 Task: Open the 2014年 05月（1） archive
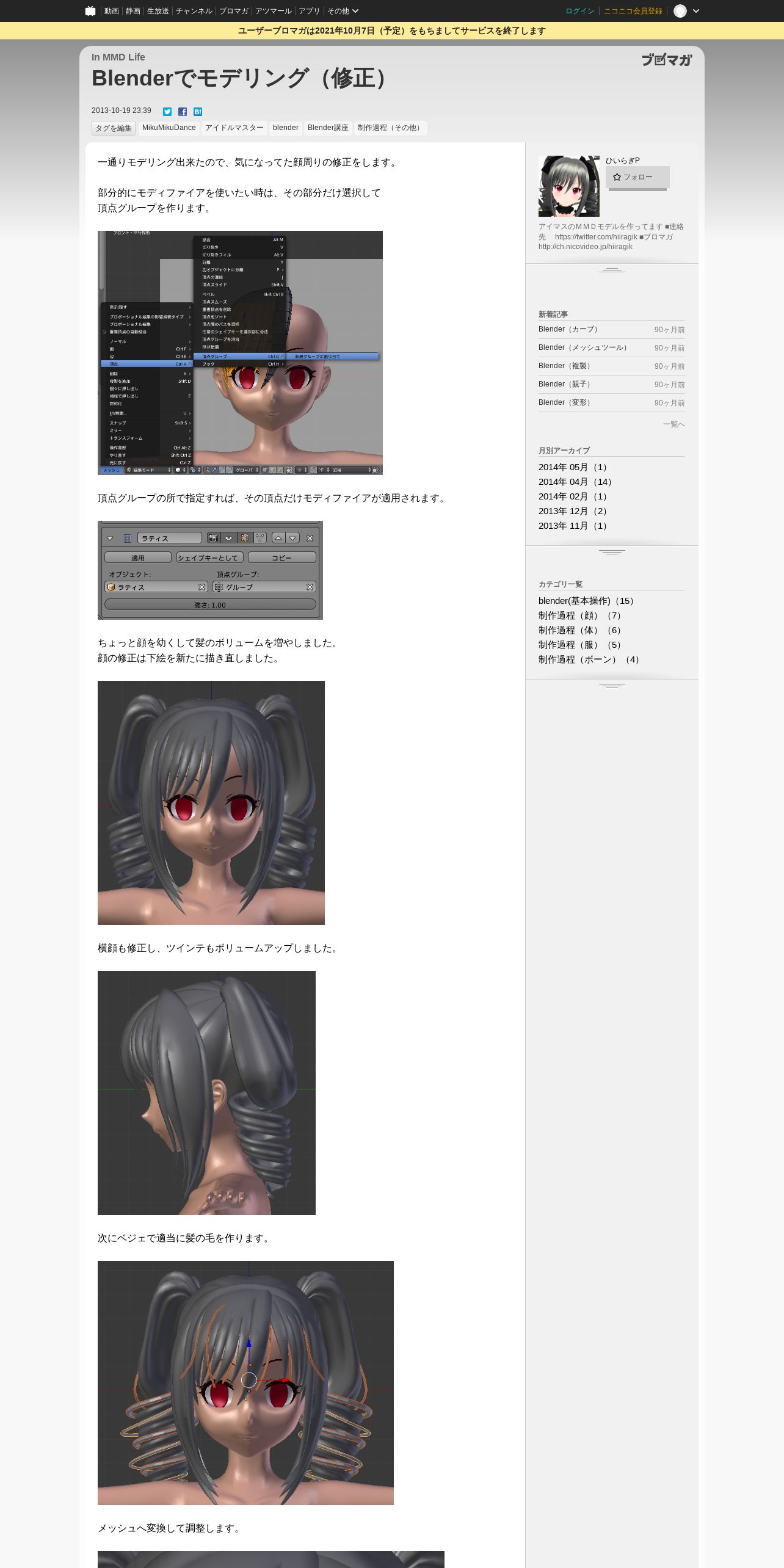coord(575,467)
